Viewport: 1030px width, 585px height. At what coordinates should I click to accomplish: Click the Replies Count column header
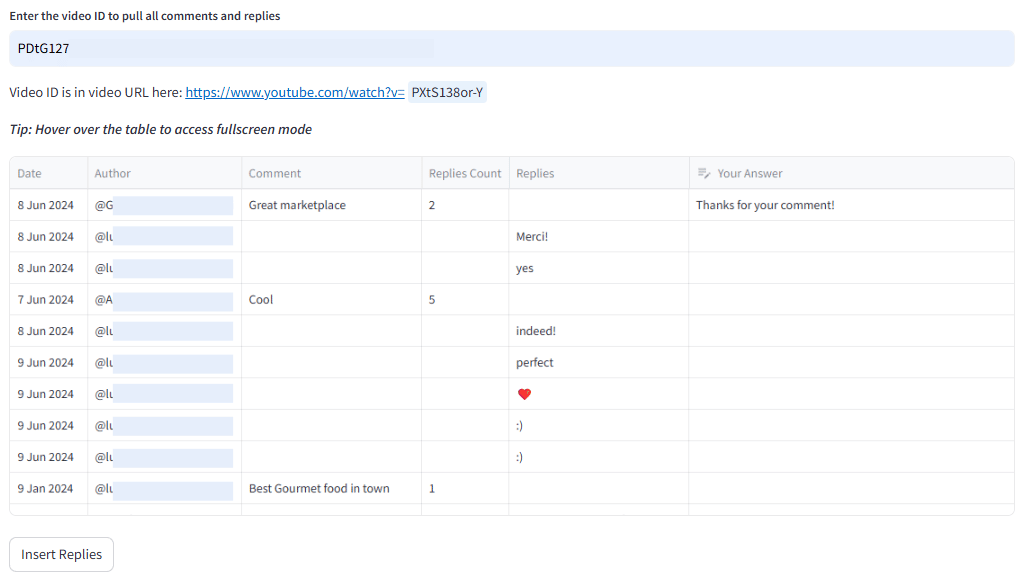(465, 172)
